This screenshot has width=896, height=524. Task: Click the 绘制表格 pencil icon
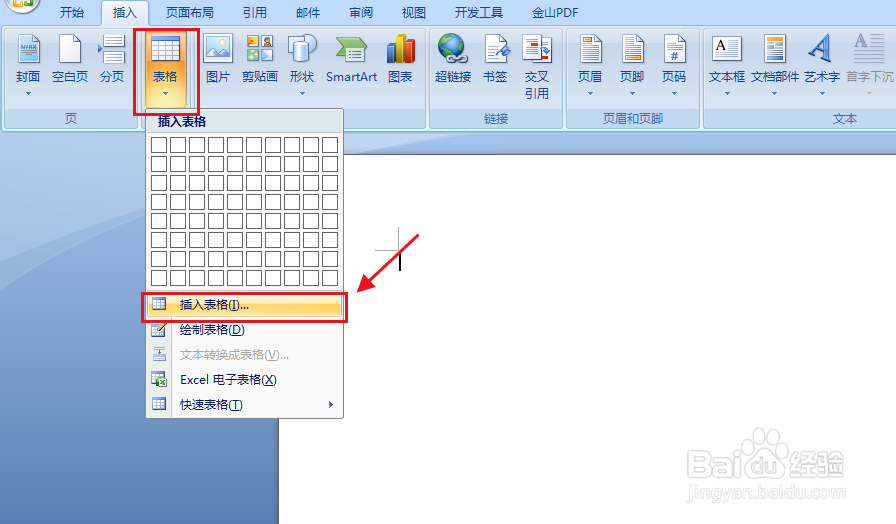(x=159, y=330)
